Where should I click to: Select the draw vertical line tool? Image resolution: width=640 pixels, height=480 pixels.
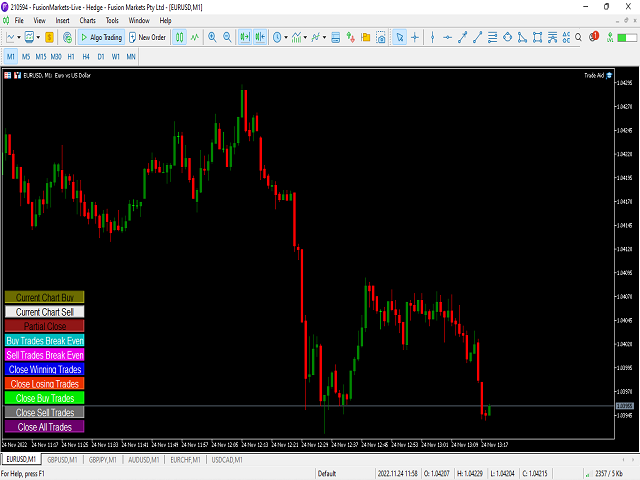click(x=432, y=37)
